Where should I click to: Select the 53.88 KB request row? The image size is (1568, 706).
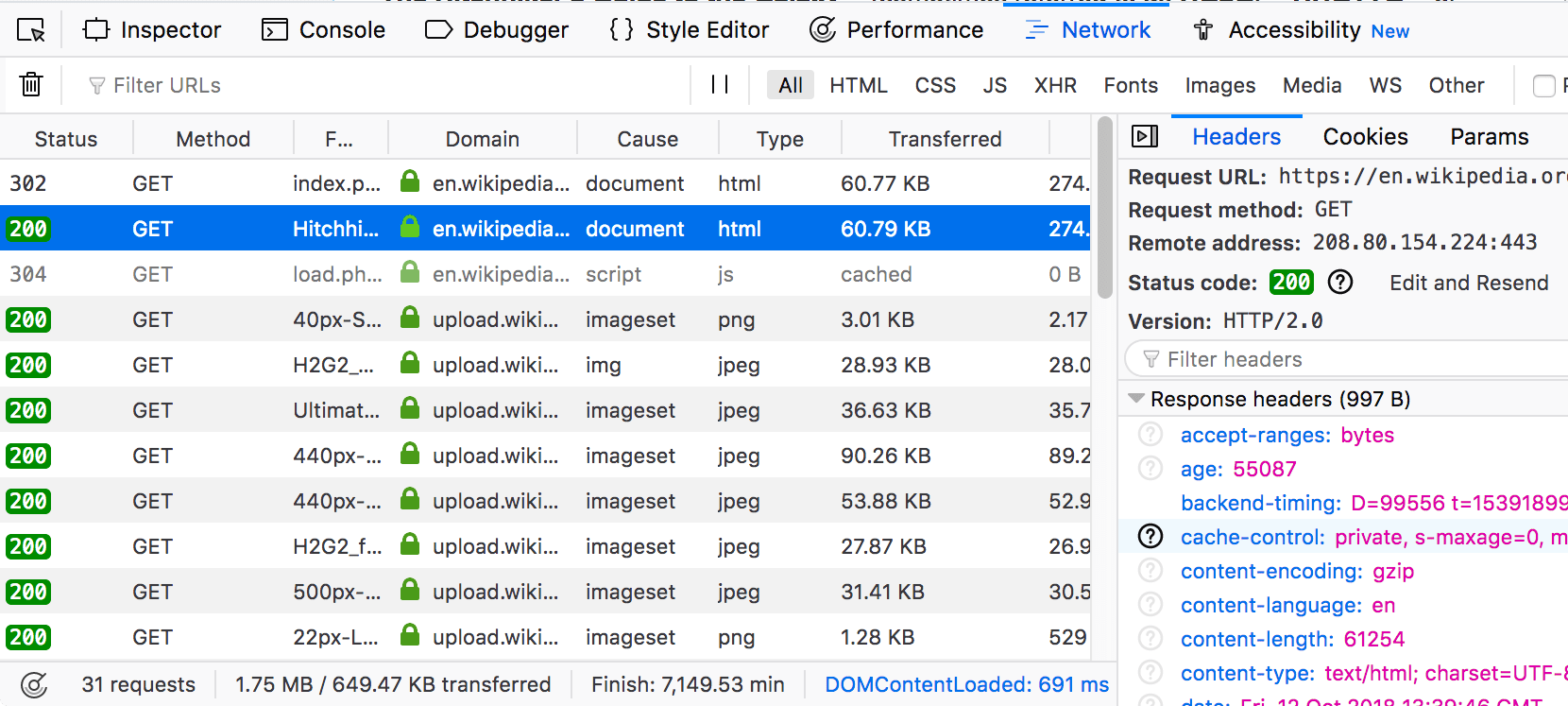click(545, 501)
